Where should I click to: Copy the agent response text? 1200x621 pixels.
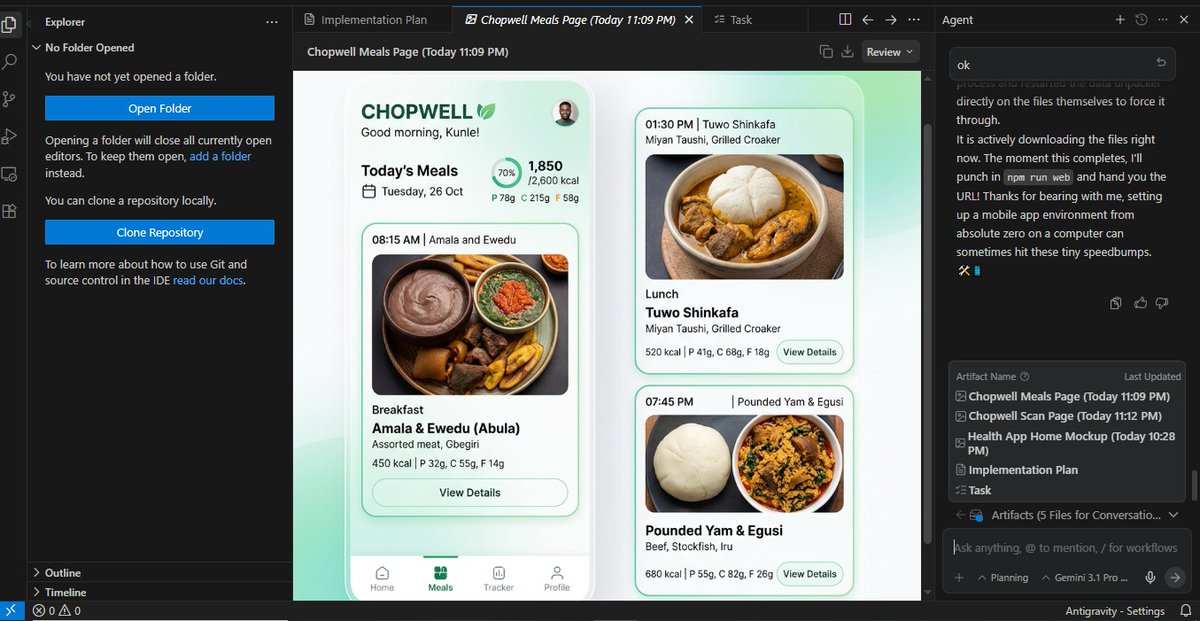tap(1115, 303)
